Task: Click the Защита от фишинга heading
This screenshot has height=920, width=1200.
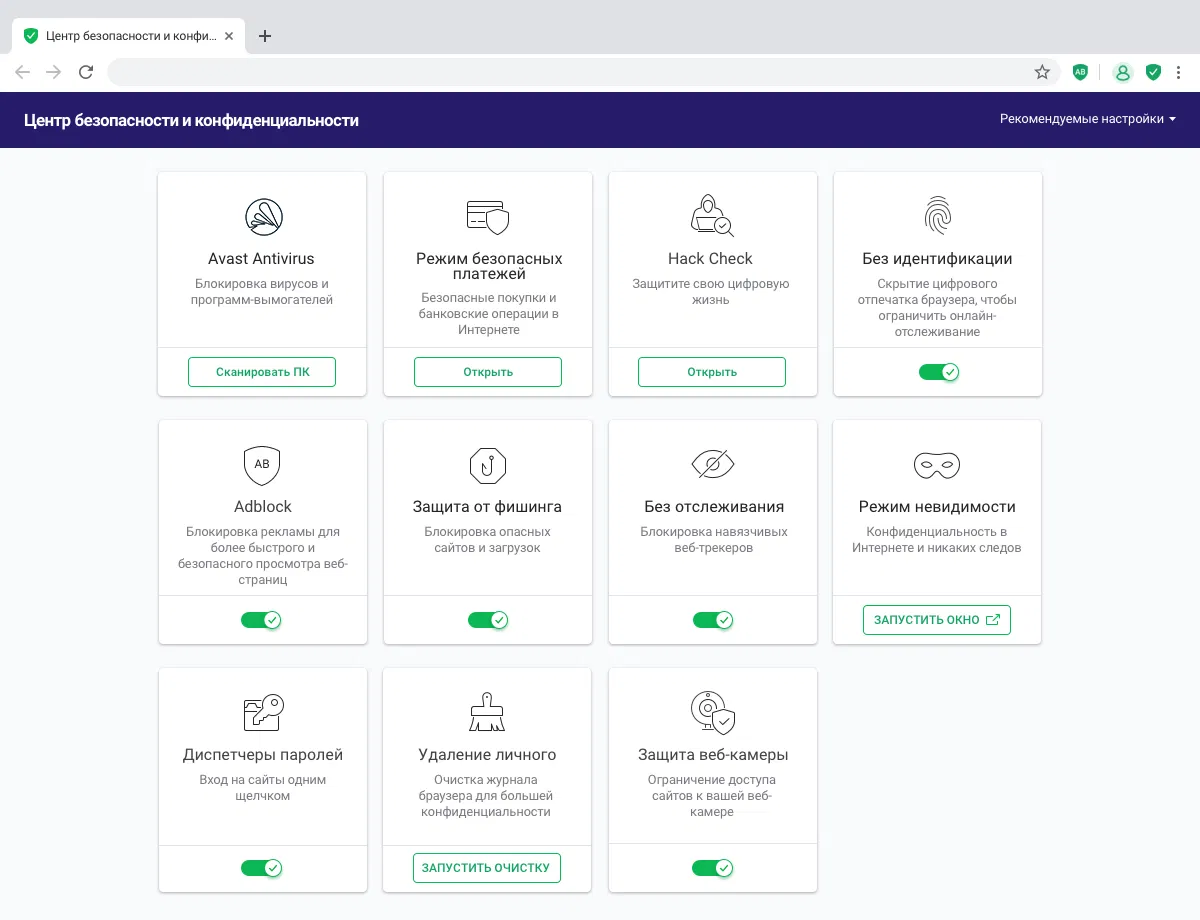Action: [487, 507]
